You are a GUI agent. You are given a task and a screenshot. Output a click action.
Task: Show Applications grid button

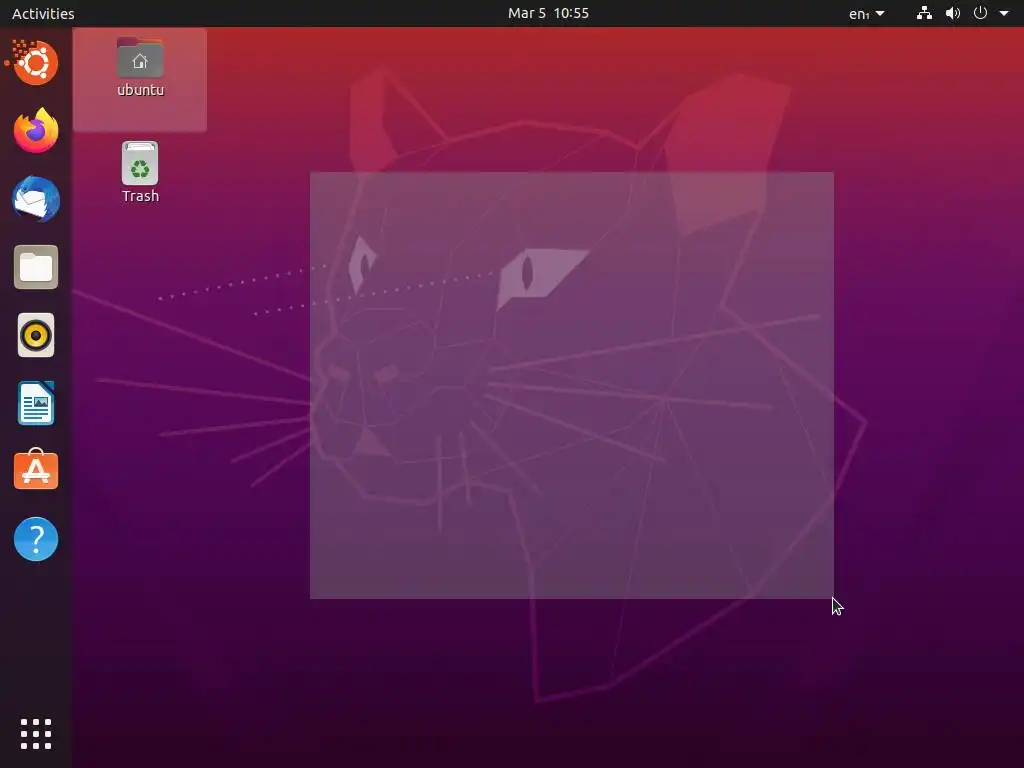[x=36, y=734]
